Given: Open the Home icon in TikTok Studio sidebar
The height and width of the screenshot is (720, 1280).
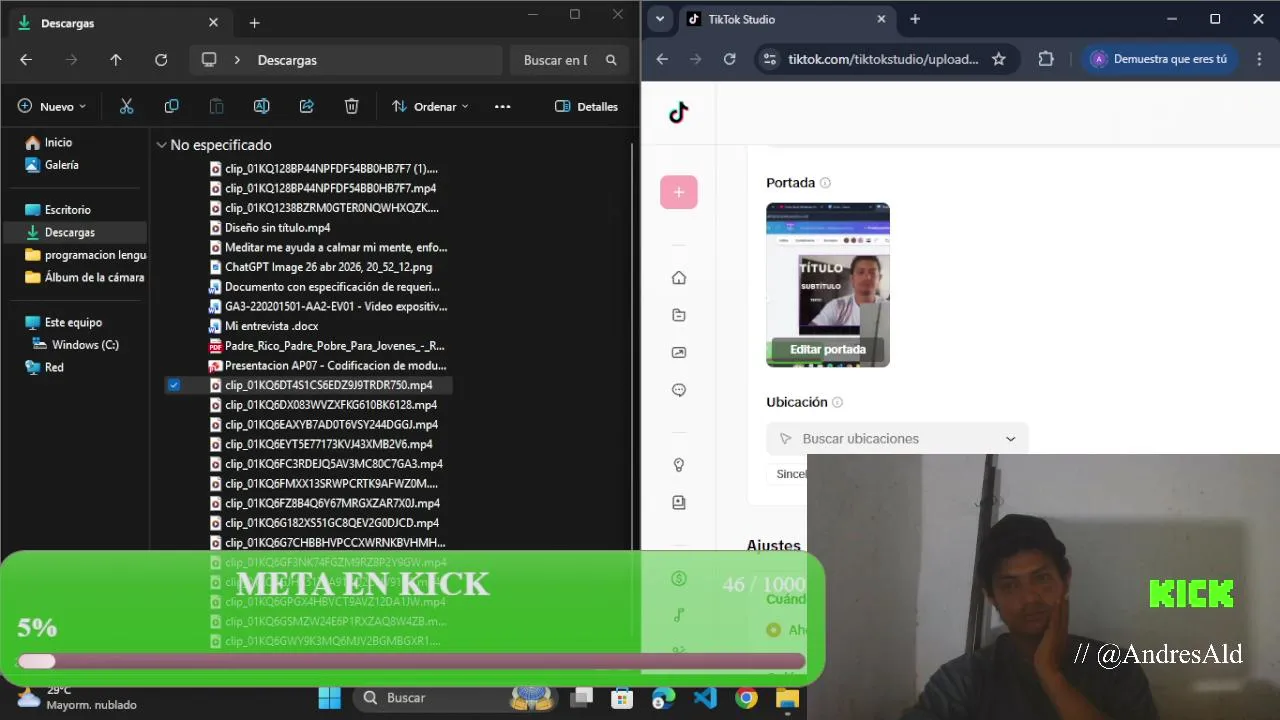Looking at the screenshot, I should [679, 278].
